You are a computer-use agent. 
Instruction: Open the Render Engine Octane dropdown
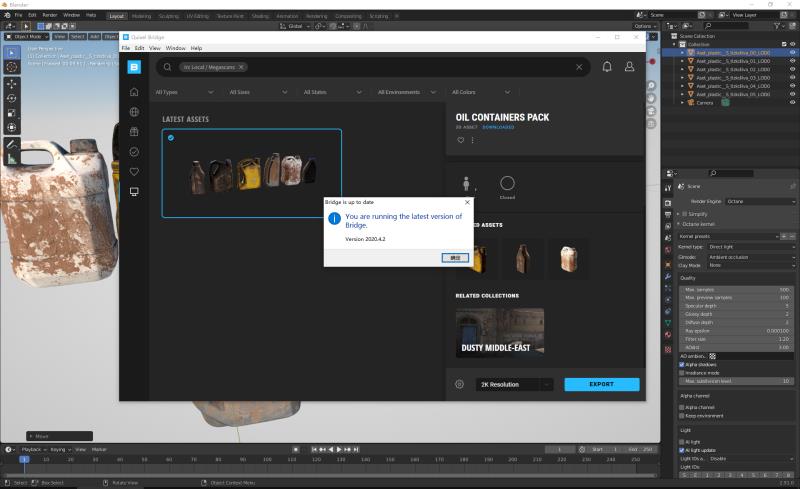[x=760, y=202]
